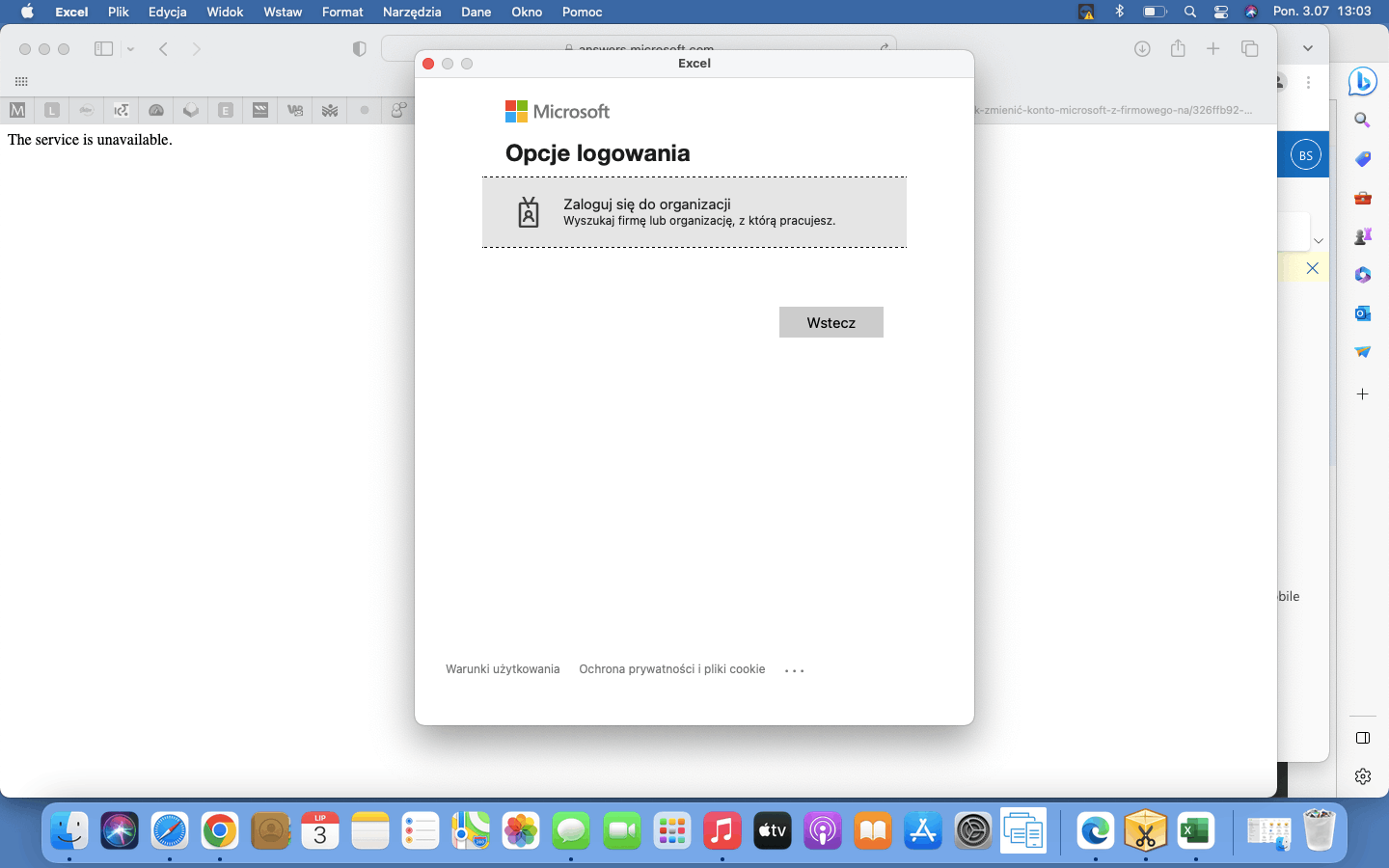
Task: Open Siri from the menu bar
Action: tap(1251, 12)
